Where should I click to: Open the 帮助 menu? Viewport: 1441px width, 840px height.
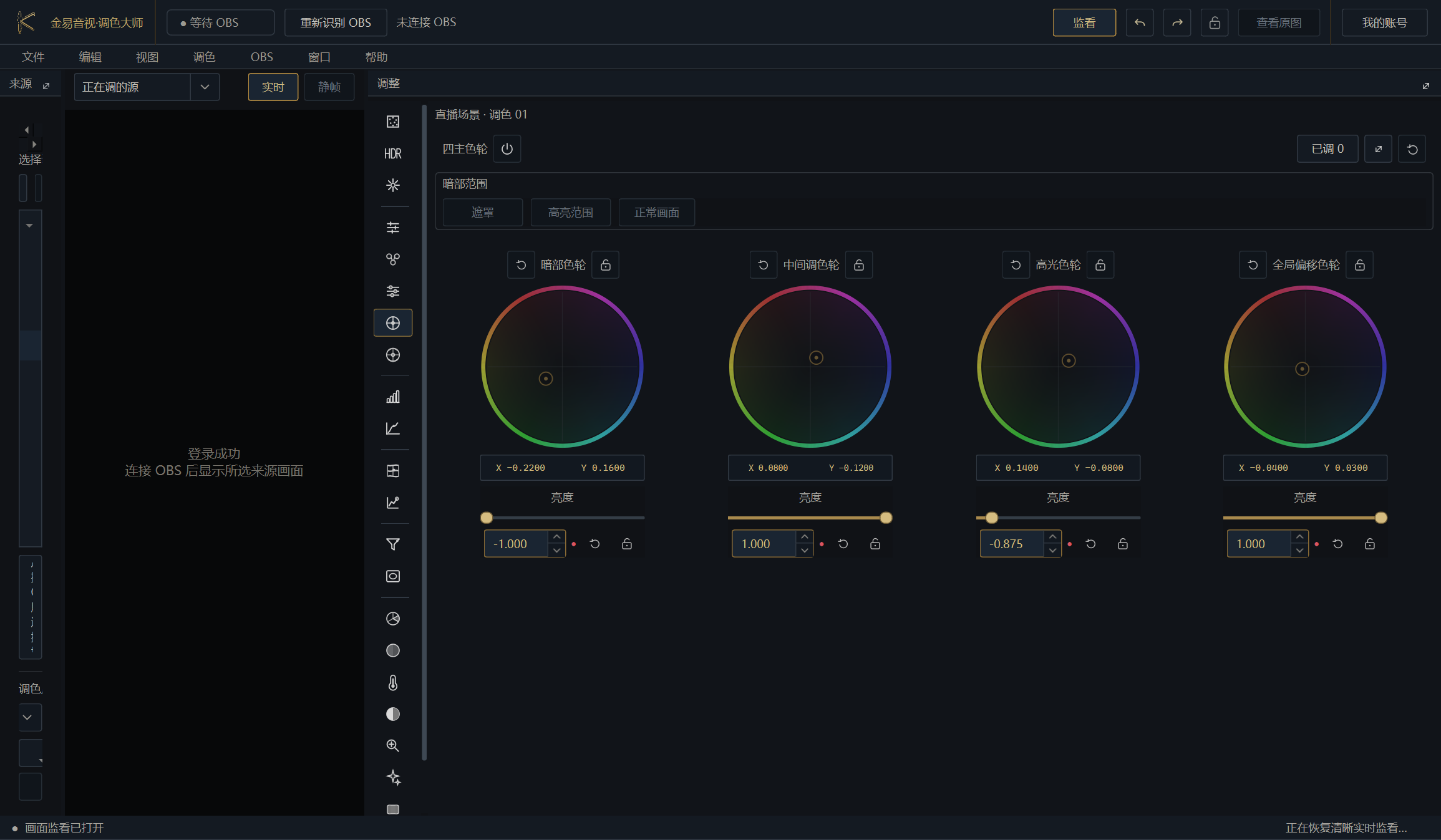tap(376, 57)
